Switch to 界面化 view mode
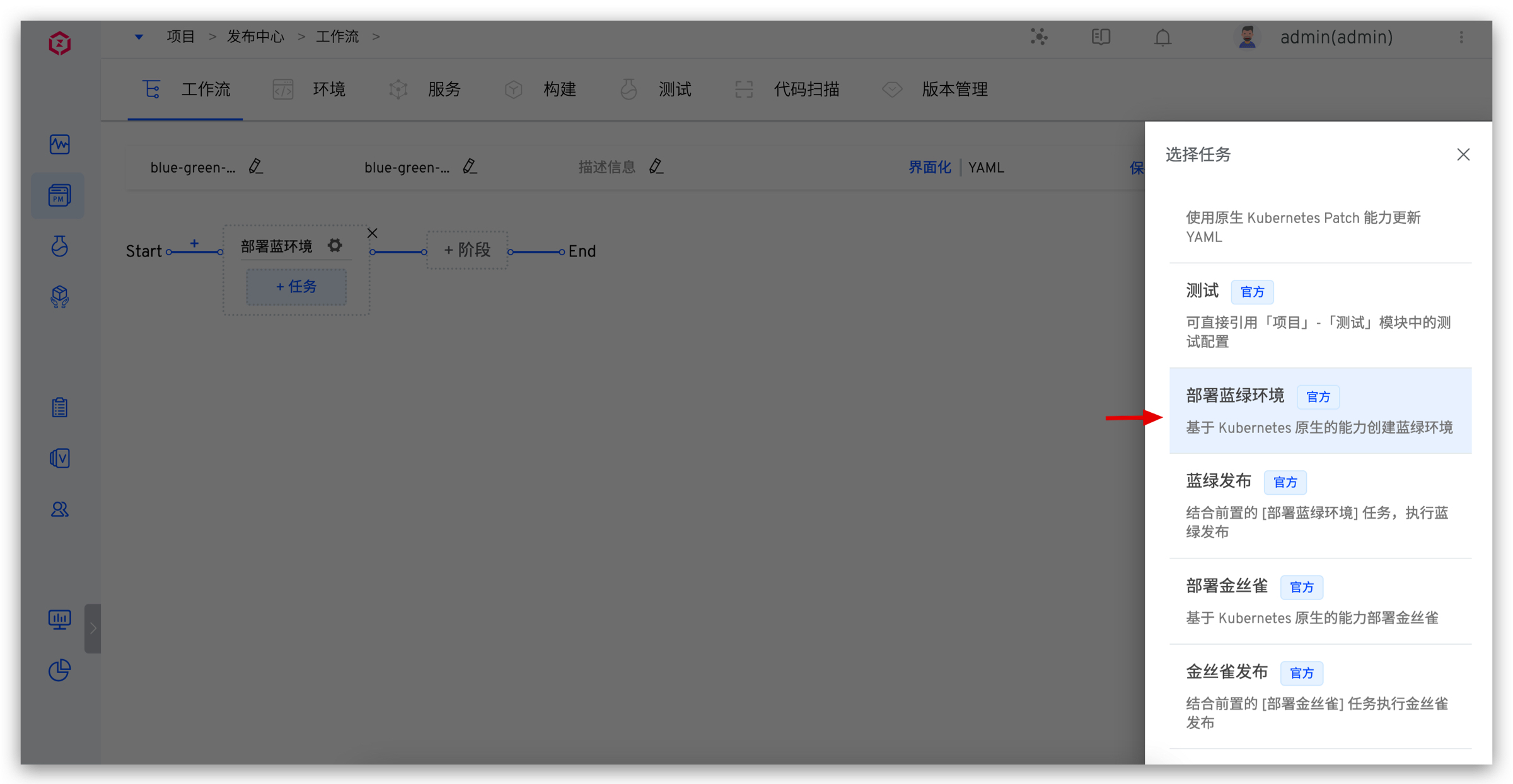This screenshot has width=1513, height=784. (929, 168)
